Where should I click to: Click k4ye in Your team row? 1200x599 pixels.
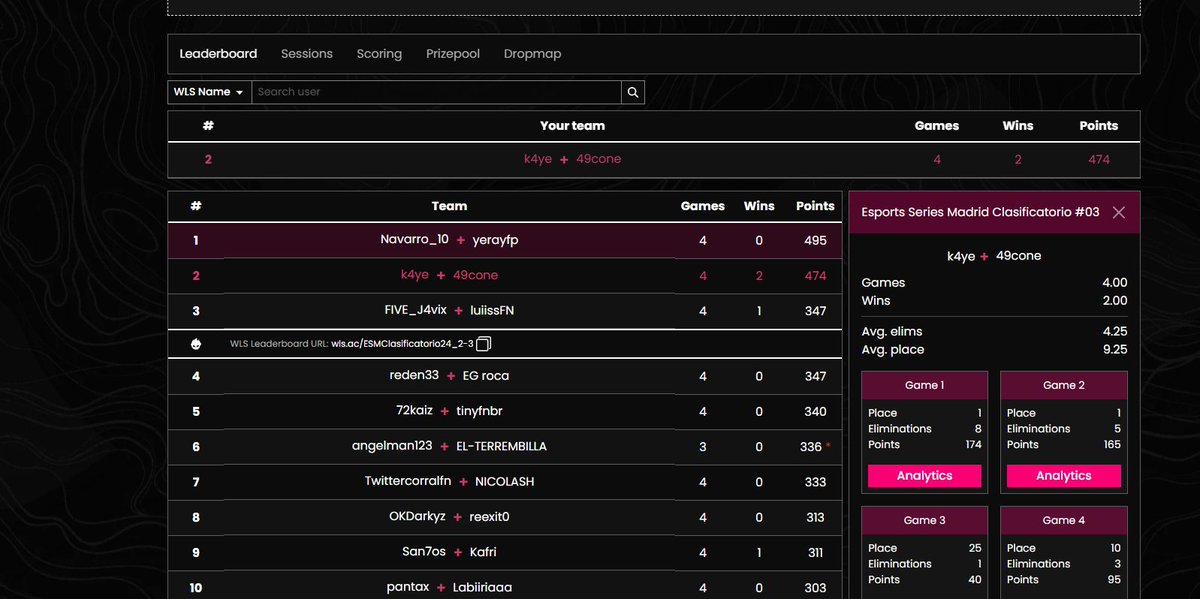538,159
